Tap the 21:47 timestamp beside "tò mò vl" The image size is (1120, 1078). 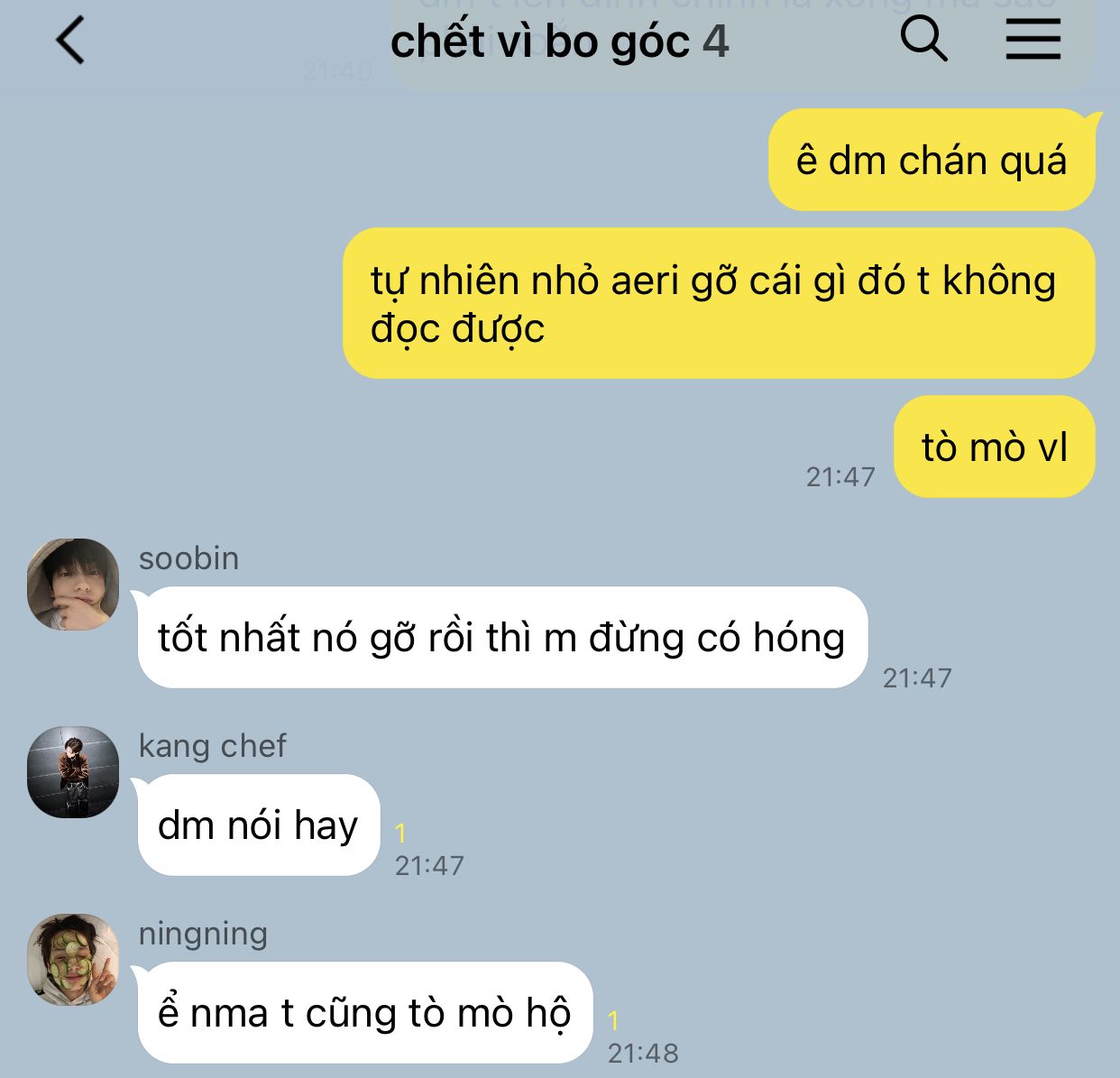pos(840,476)
